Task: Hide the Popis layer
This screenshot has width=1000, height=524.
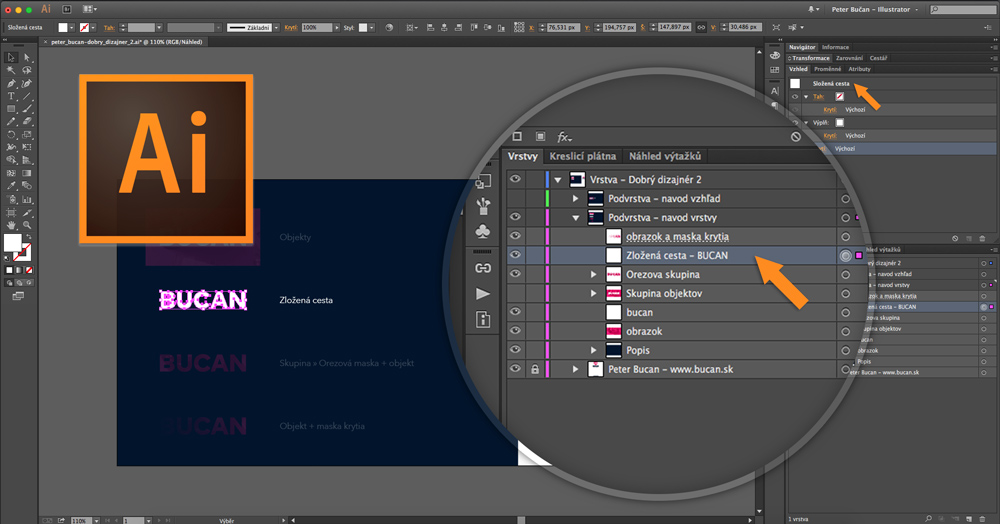Action: pos(515,350)
